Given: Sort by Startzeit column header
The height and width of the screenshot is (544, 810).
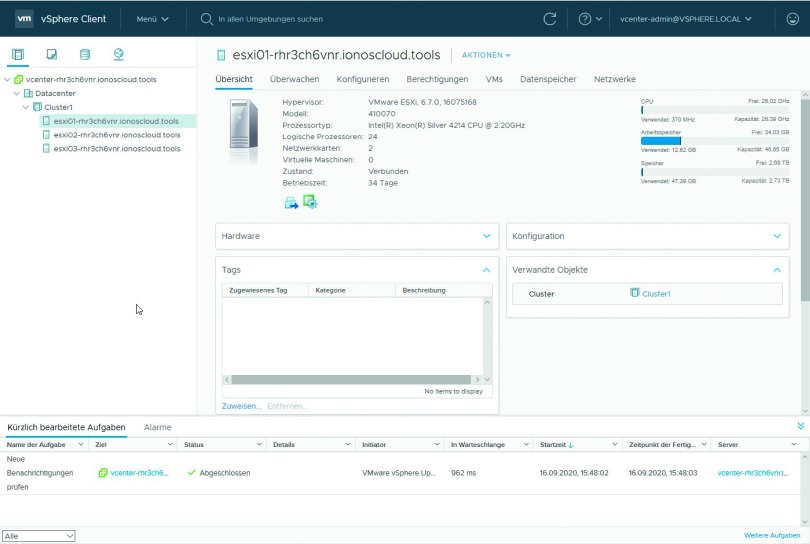Looking at the screenshot, I should coord(553,444).
